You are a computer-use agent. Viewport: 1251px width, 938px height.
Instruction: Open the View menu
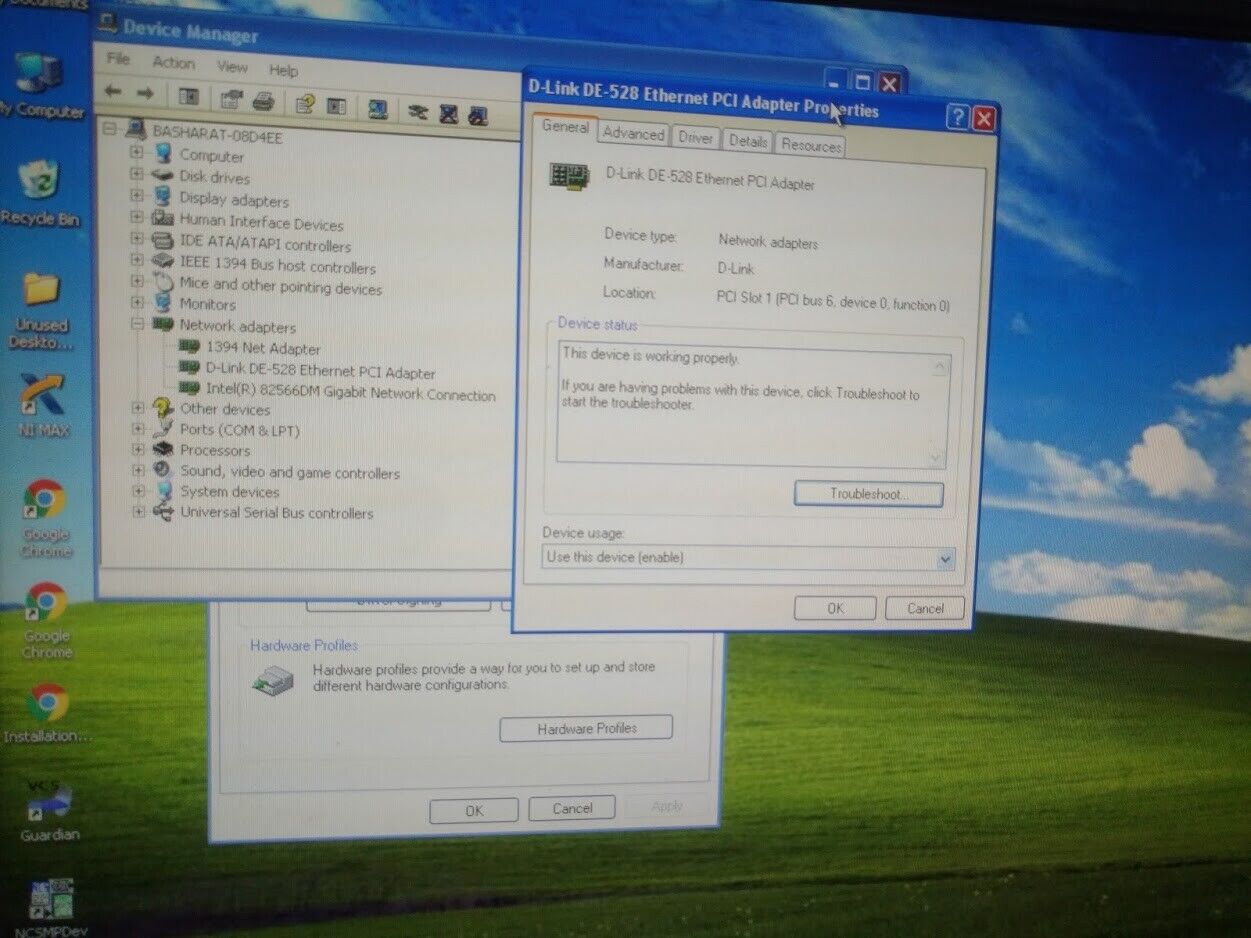pos(232,67)
